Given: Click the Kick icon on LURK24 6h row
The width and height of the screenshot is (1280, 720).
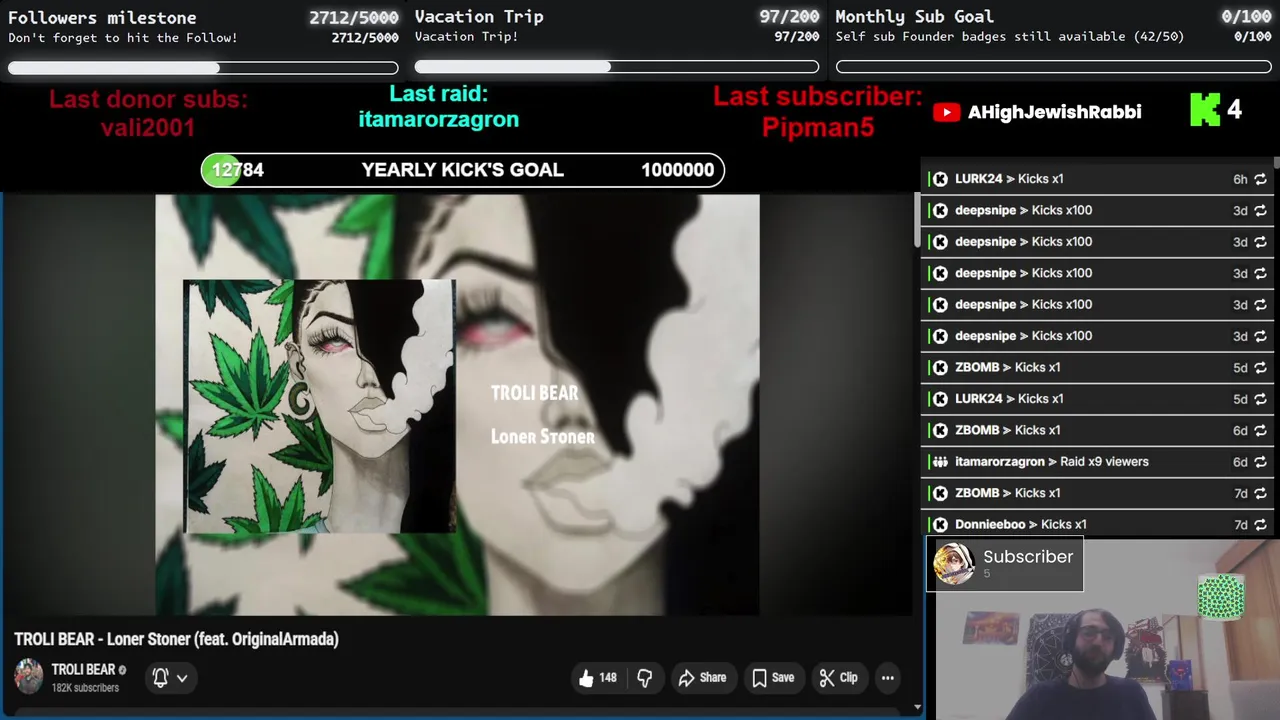Looking at the screenshot, I should tap(940, 179).
